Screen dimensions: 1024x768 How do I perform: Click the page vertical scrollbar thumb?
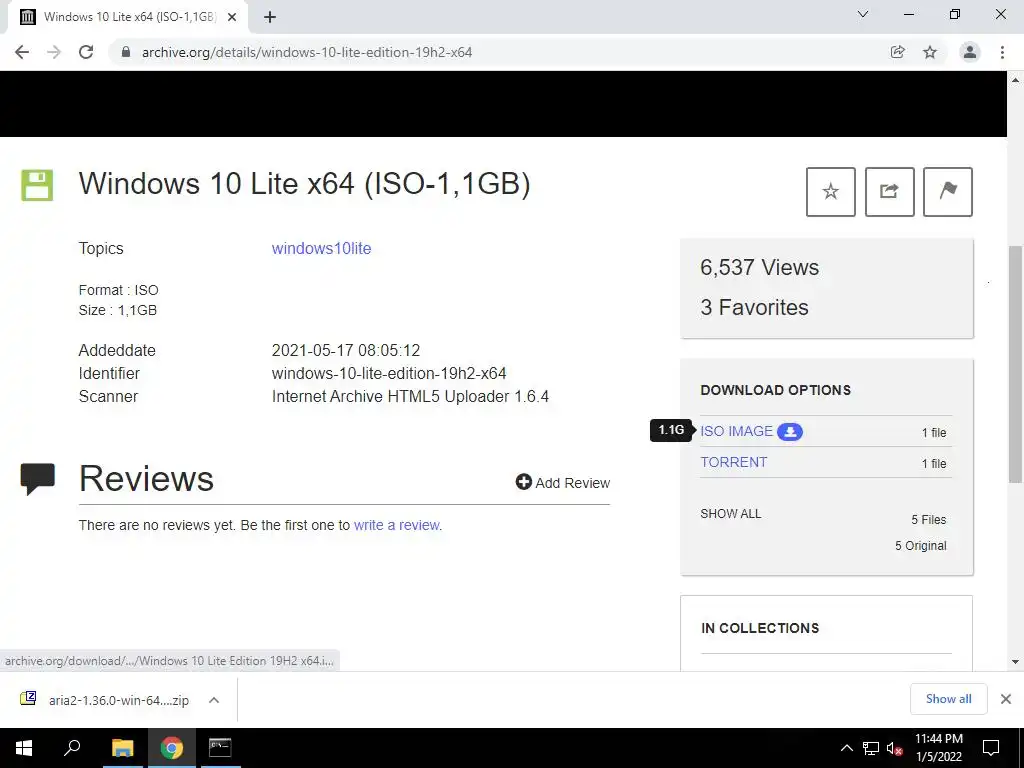1015,364
